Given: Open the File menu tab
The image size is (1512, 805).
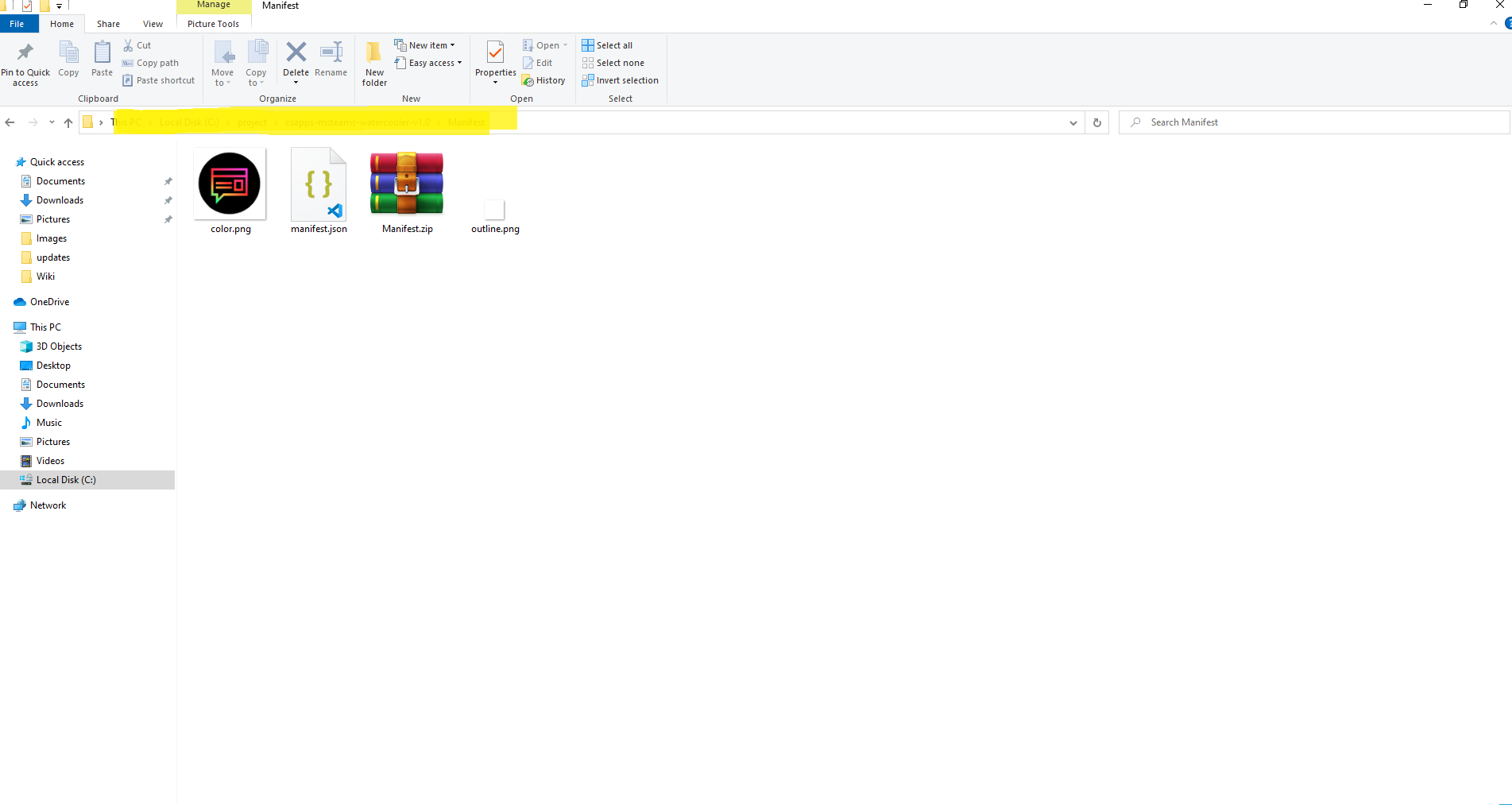Looking at the screenshot, I should (17, 24).
